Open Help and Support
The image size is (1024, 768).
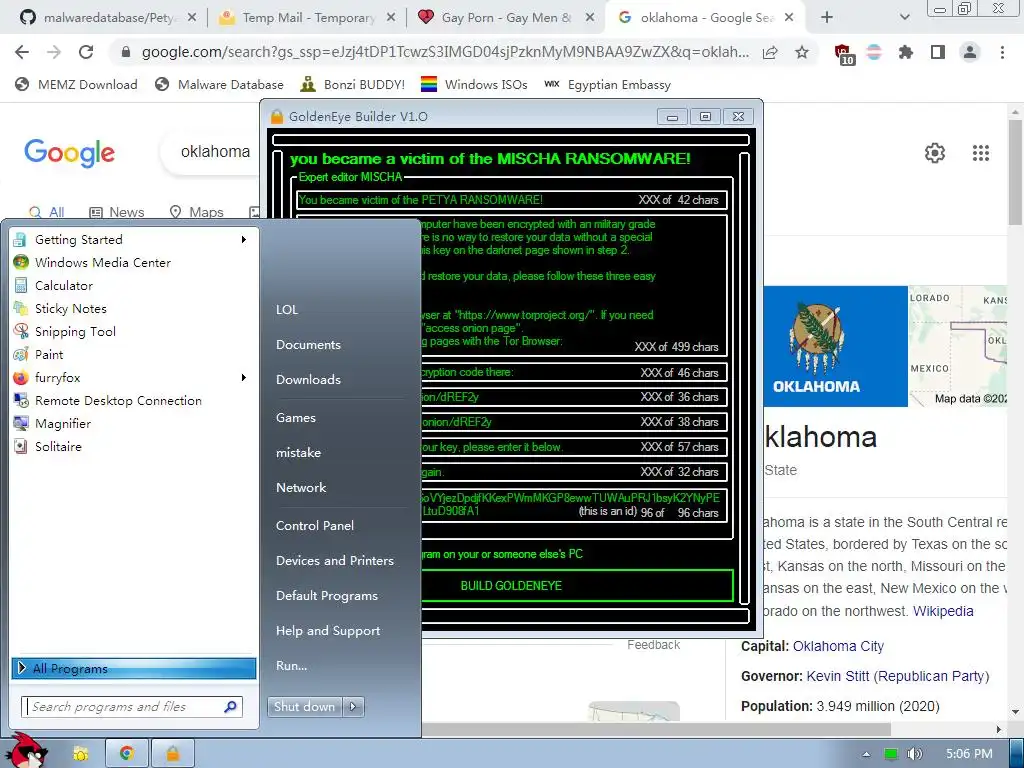328,631
